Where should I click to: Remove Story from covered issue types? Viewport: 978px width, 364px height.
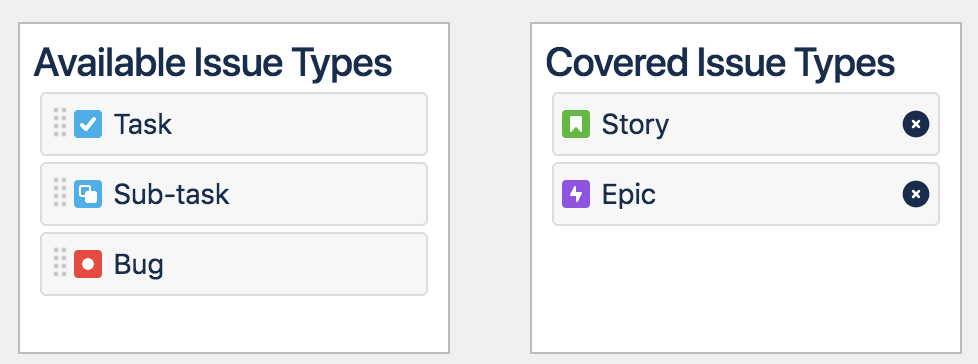pyautogui.click(x=916, y=124)
